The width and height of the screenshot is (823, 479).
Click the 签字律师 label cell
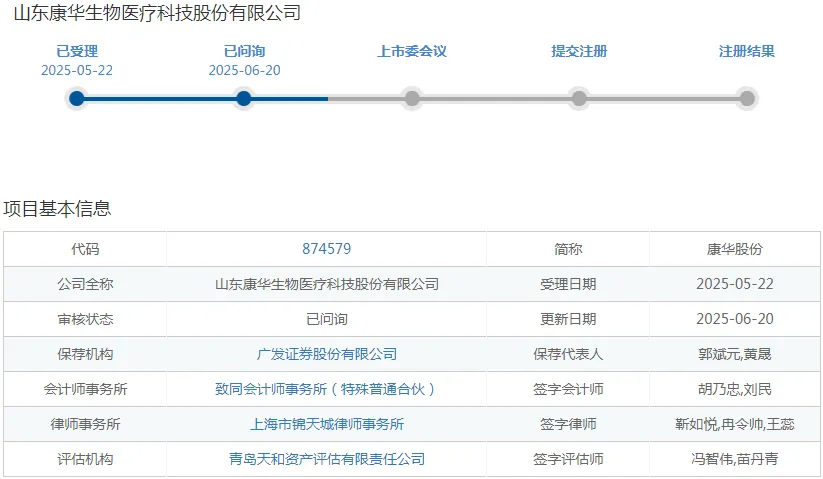(x=568, y=424)
